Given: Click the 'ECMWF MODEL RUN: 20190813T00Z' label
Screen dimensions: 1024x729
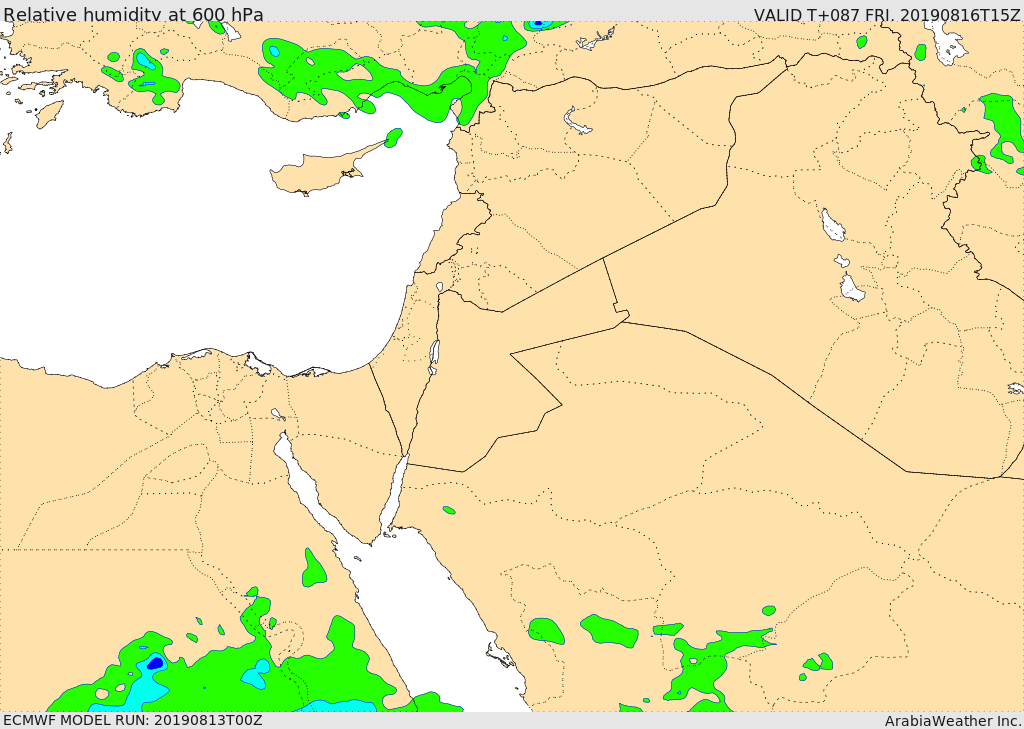Looking at the screenshot, I should [x=133, y=721].
